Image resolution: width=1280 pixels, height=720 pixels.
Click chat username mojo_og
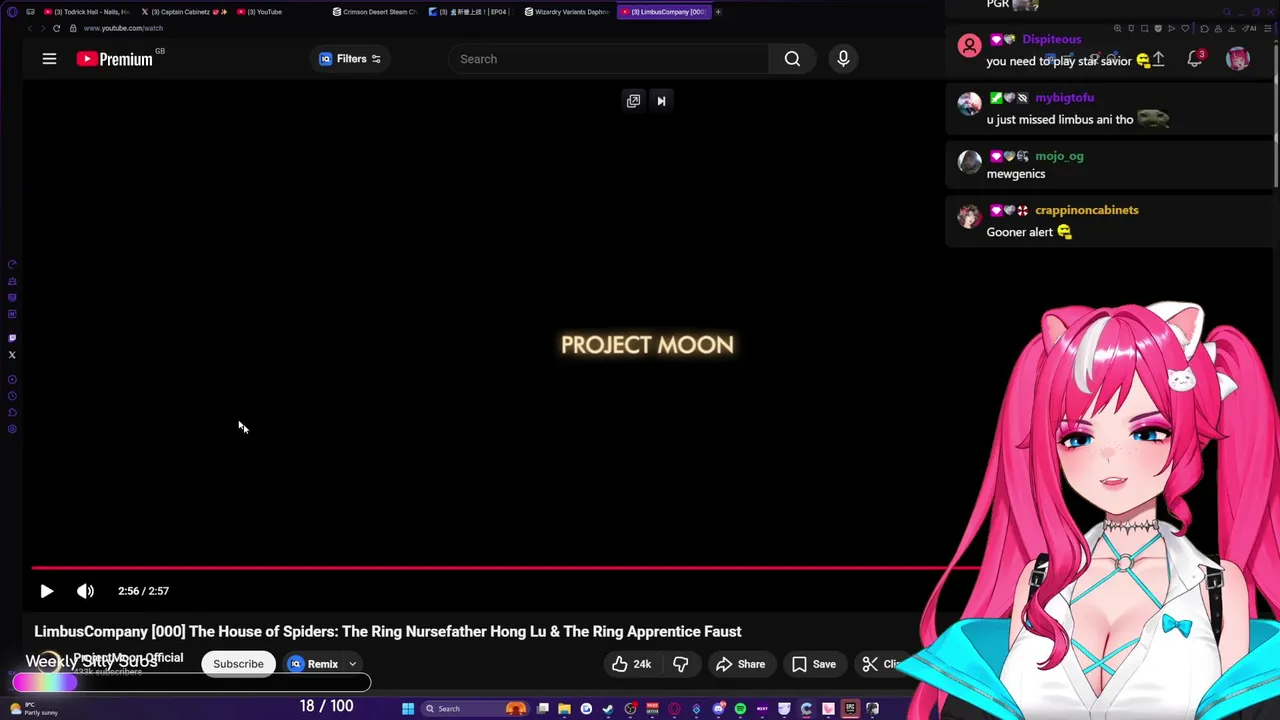[1059, 156]
